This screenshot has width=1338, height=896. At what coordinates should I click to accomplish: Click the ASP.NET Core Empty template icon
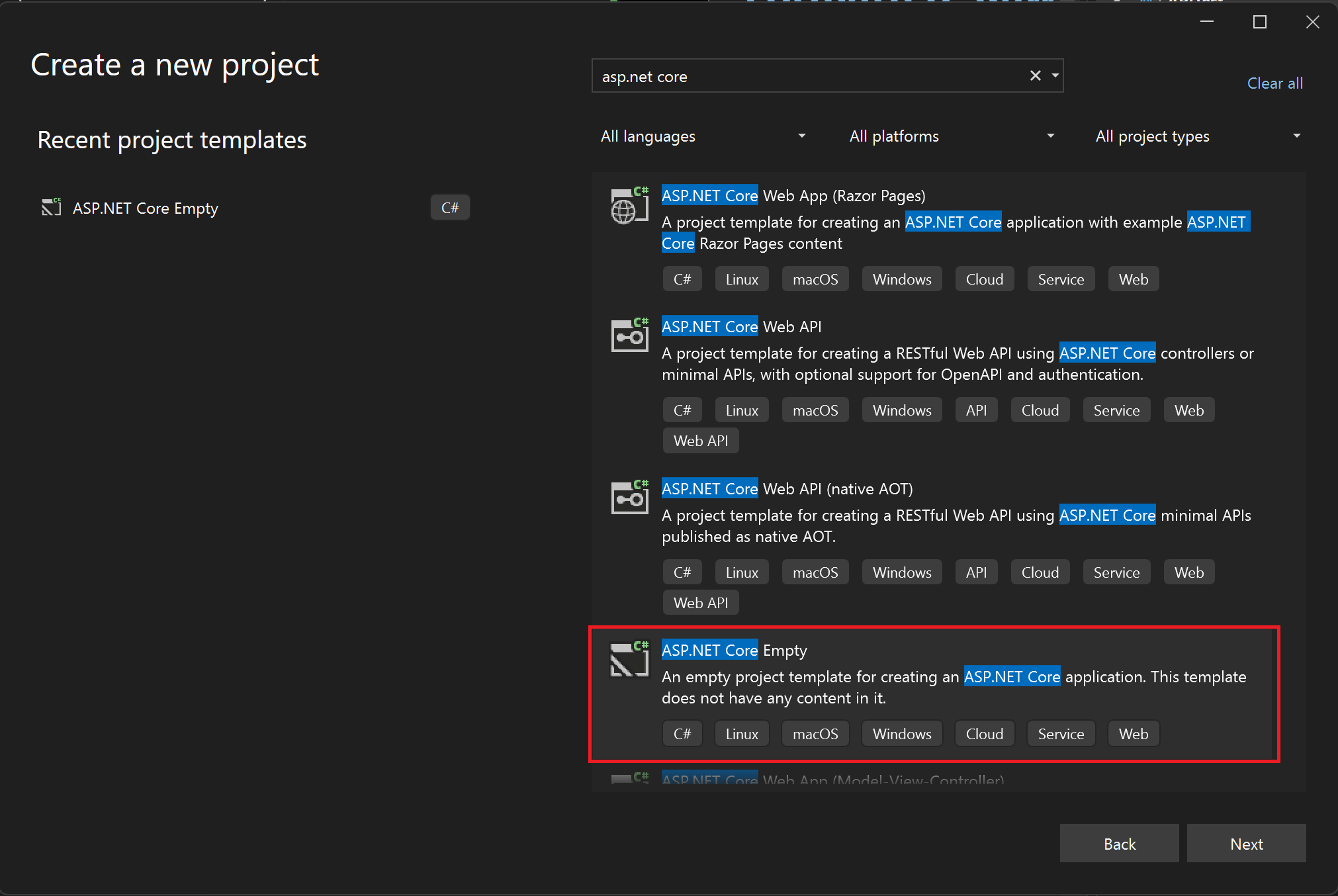[628, 659]
